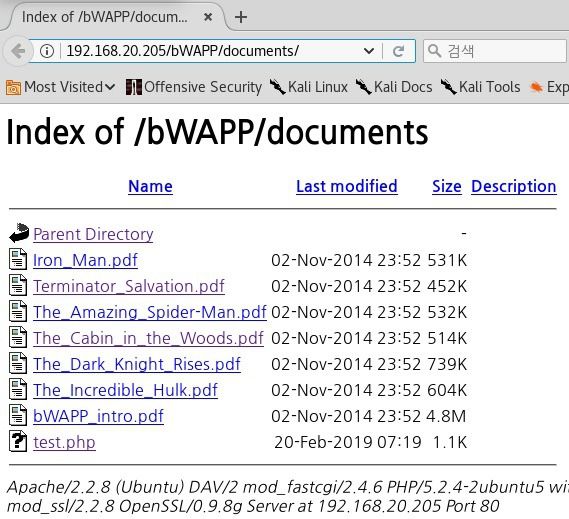Viewport: 569px width, 519px height.
Task: Open Iron_Man.pdf
Action: click(x=85, y=260)
